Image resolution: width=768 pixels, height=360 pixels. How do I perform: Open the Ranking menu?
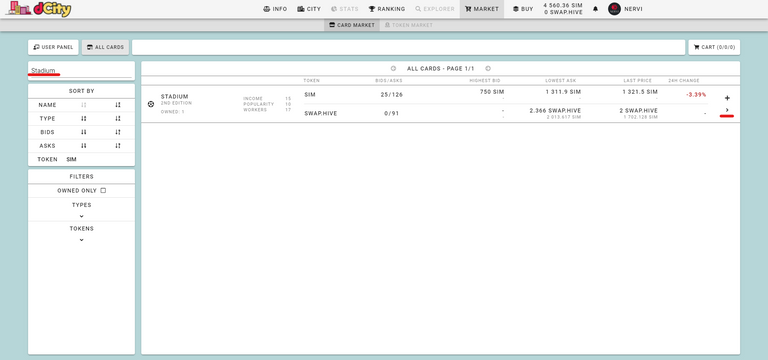click(x=386, y=9)
